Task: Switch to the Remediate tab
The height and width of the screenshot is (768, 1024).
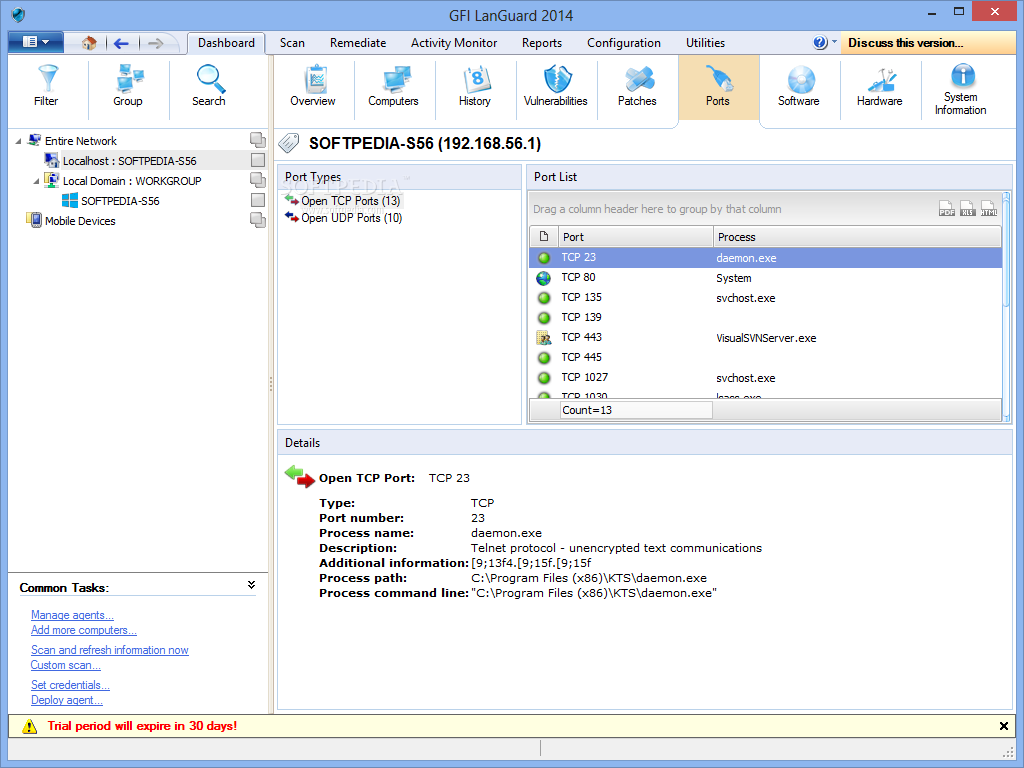Action: 358,43
